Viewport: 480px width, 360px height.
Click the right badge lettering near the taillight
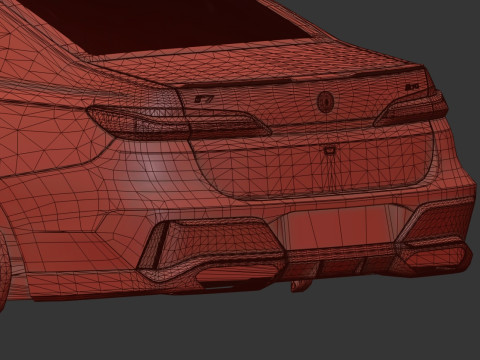coord(412,87)
